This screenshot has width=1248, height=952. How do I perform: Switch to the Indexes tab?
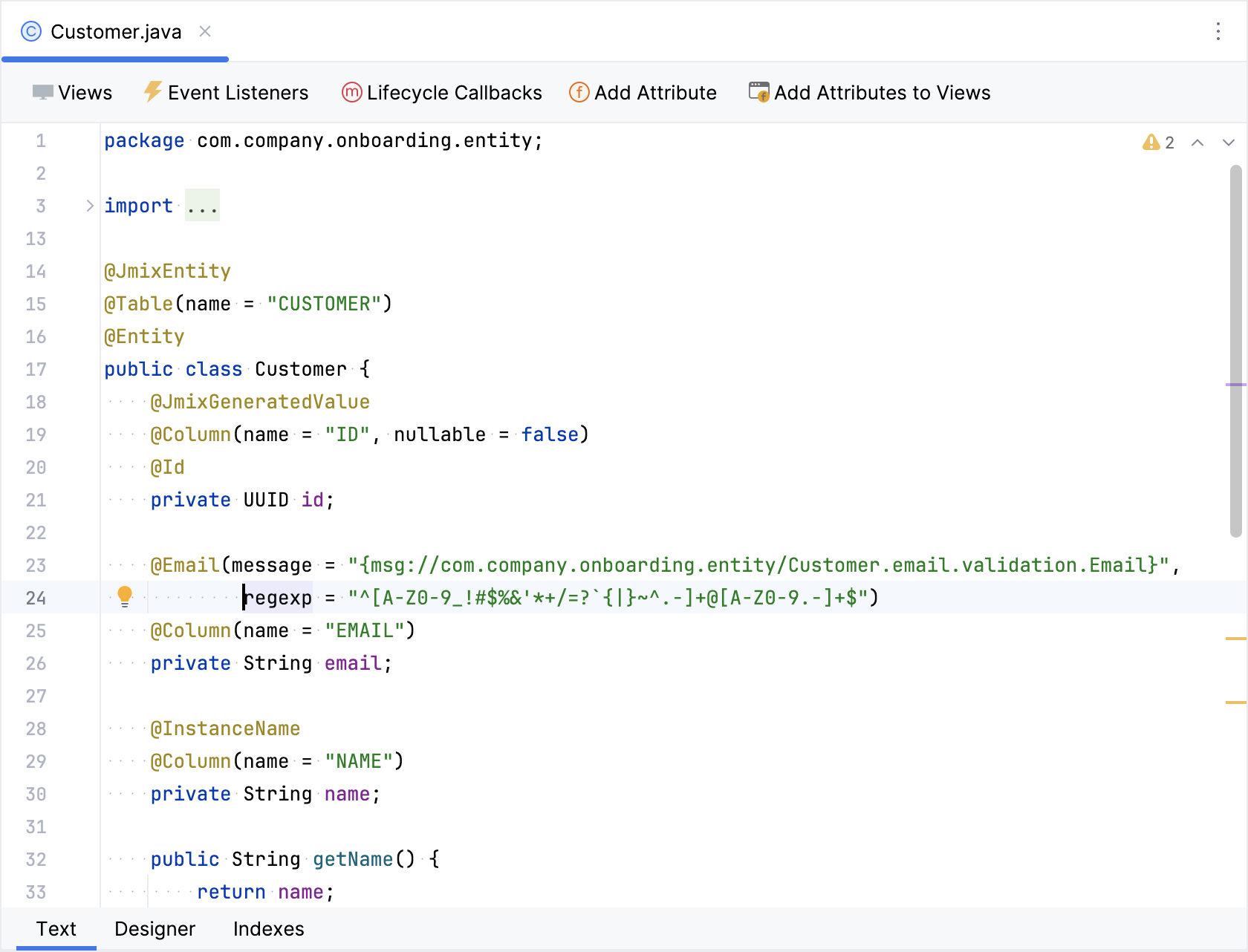click(x=268, y=929)
